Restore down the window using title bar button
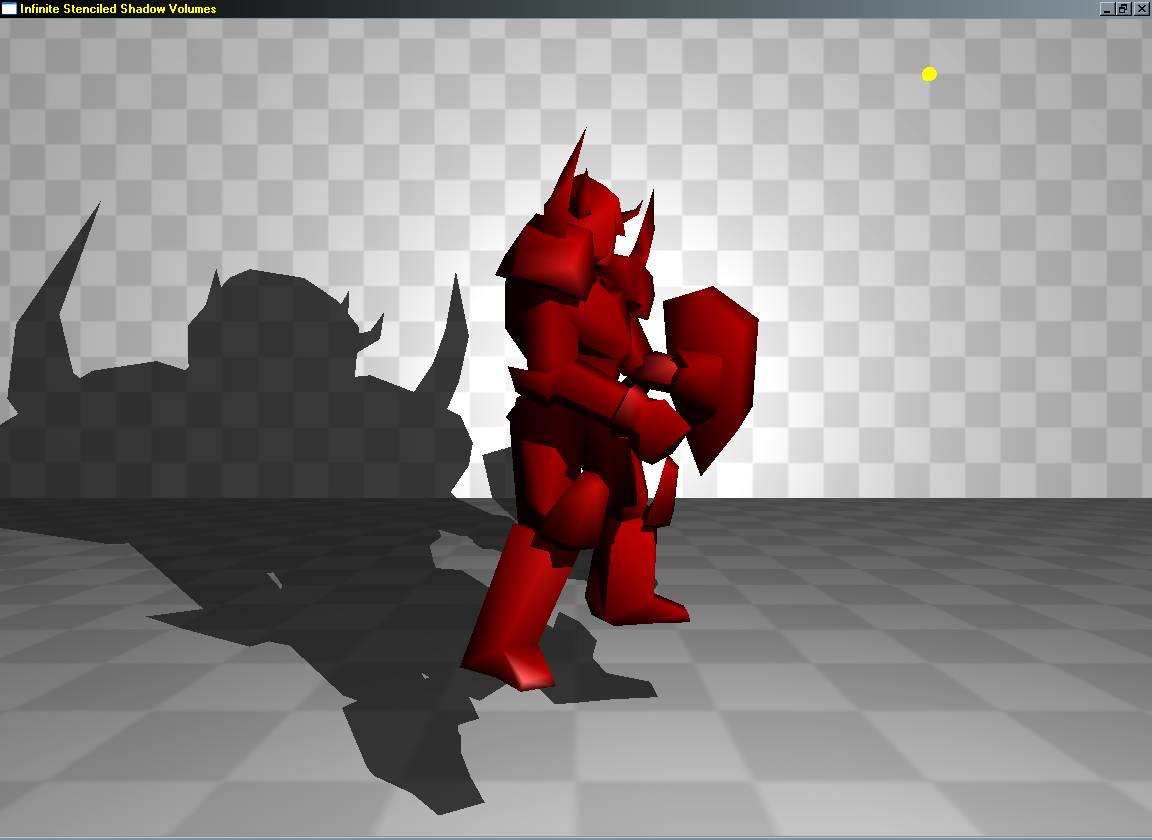Viewport: 1152px width, 840px height. 1123,9
